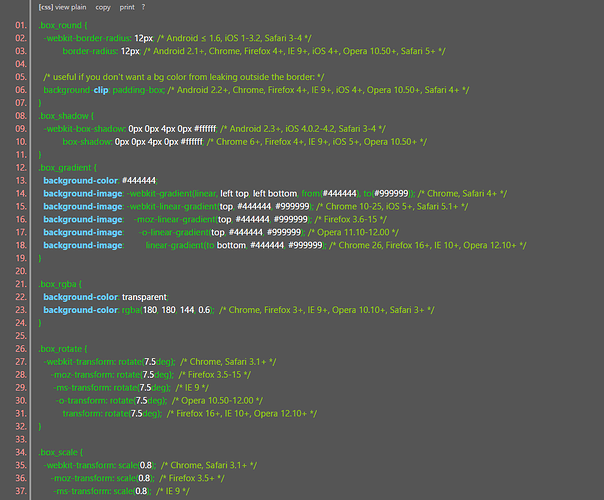Click '#444444' value on line 13
604x500 pixels.
139,180
